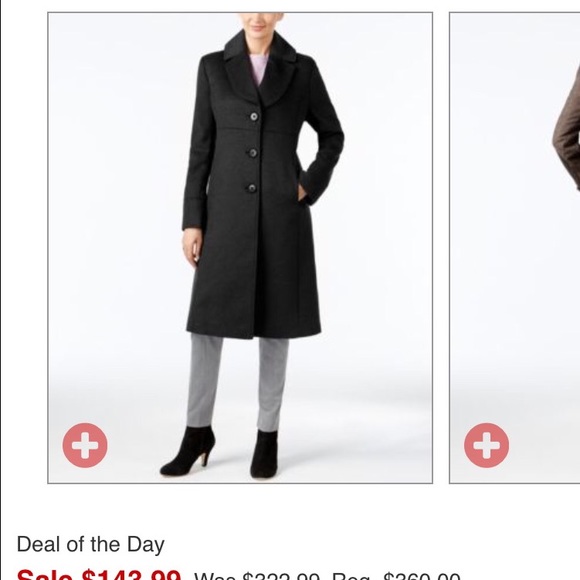Tap the plus icon on second product
The image size is (580, 580).
(x=486, y=445)
